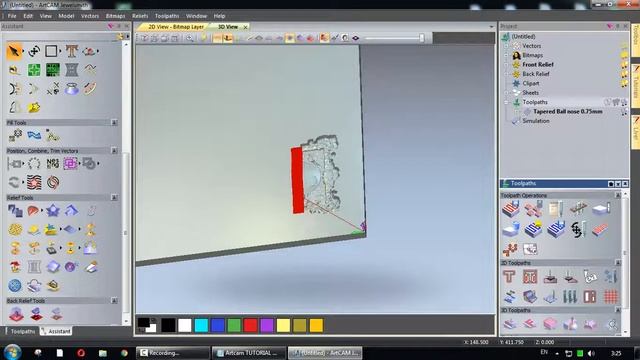Viewport: 640px width, 360px height.
Task: Select the arrow Select tool in Assistant
Action: click(x=14, y=51)
